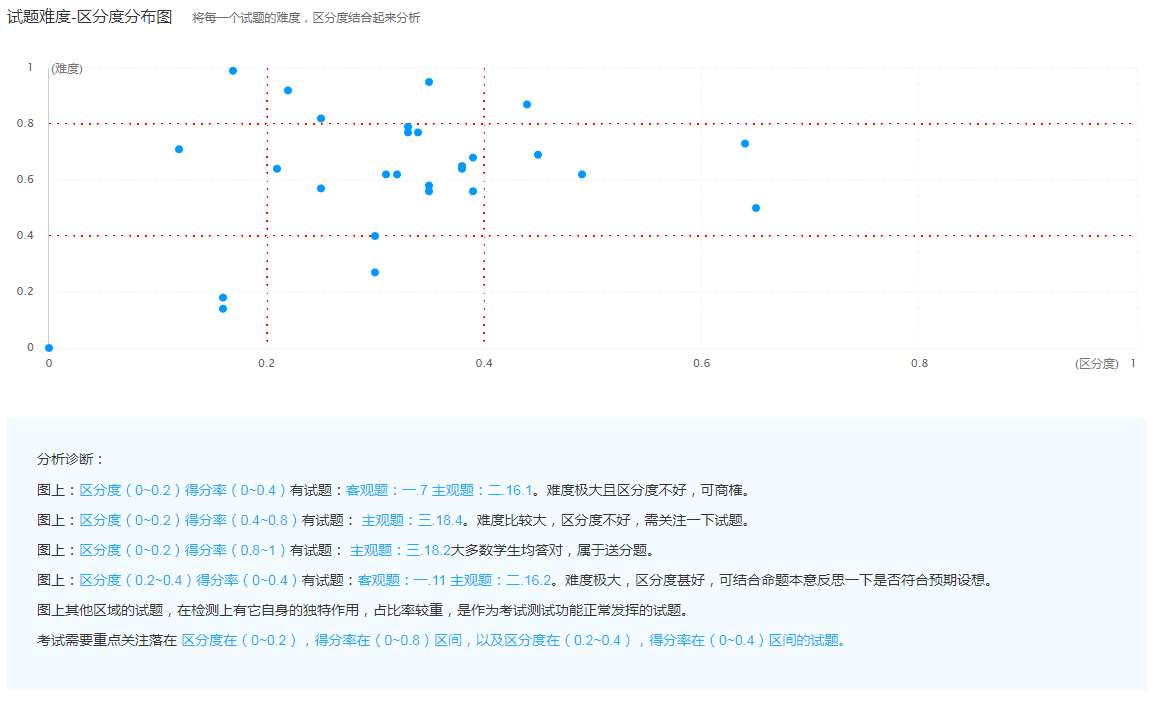Click the point at discrimination 0.25, difficulty 0.57
Screen dimensions: 1164x711
click(x=321, y=189)
